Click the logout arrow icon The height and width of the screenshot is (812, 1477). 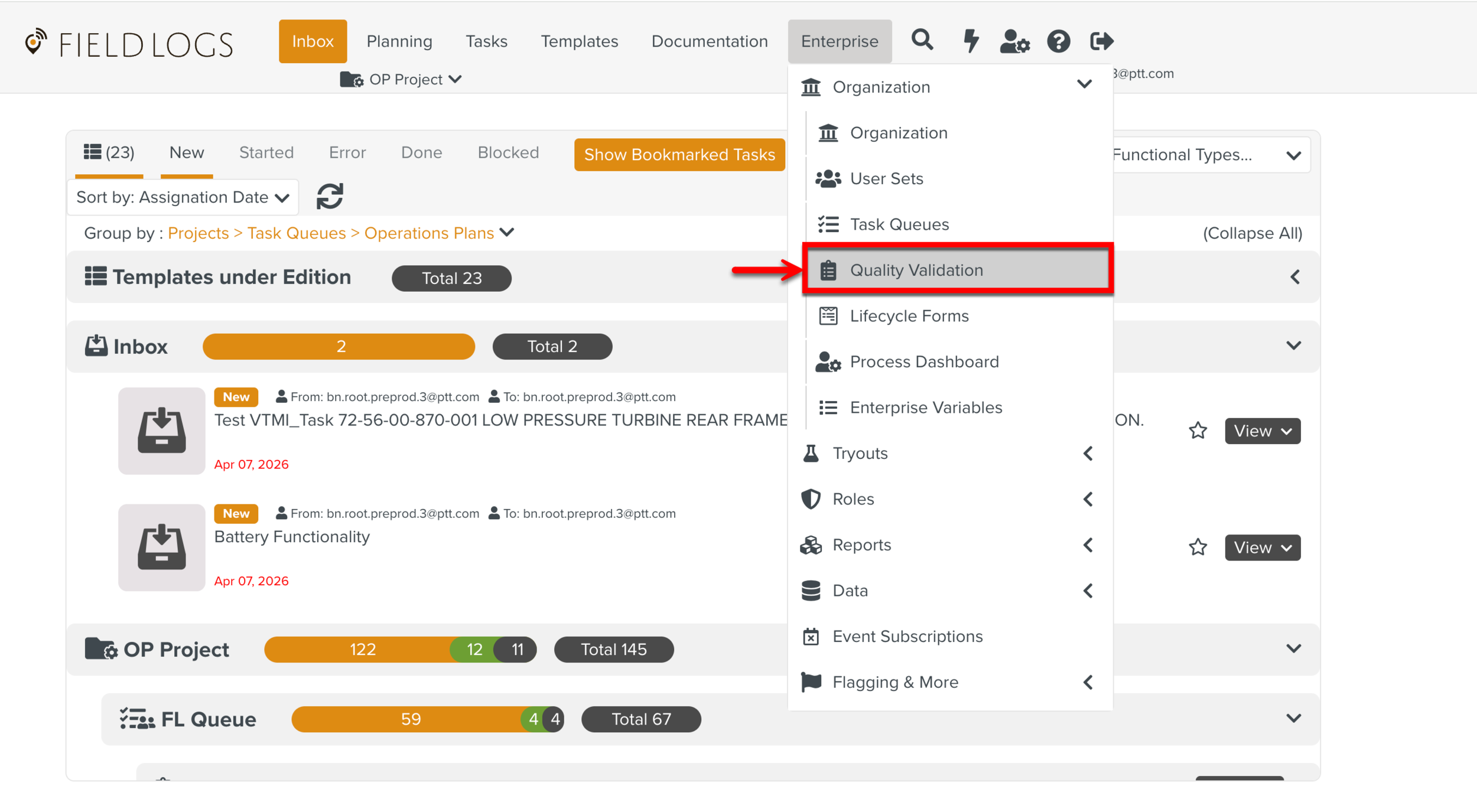[x=1101, y=41]
